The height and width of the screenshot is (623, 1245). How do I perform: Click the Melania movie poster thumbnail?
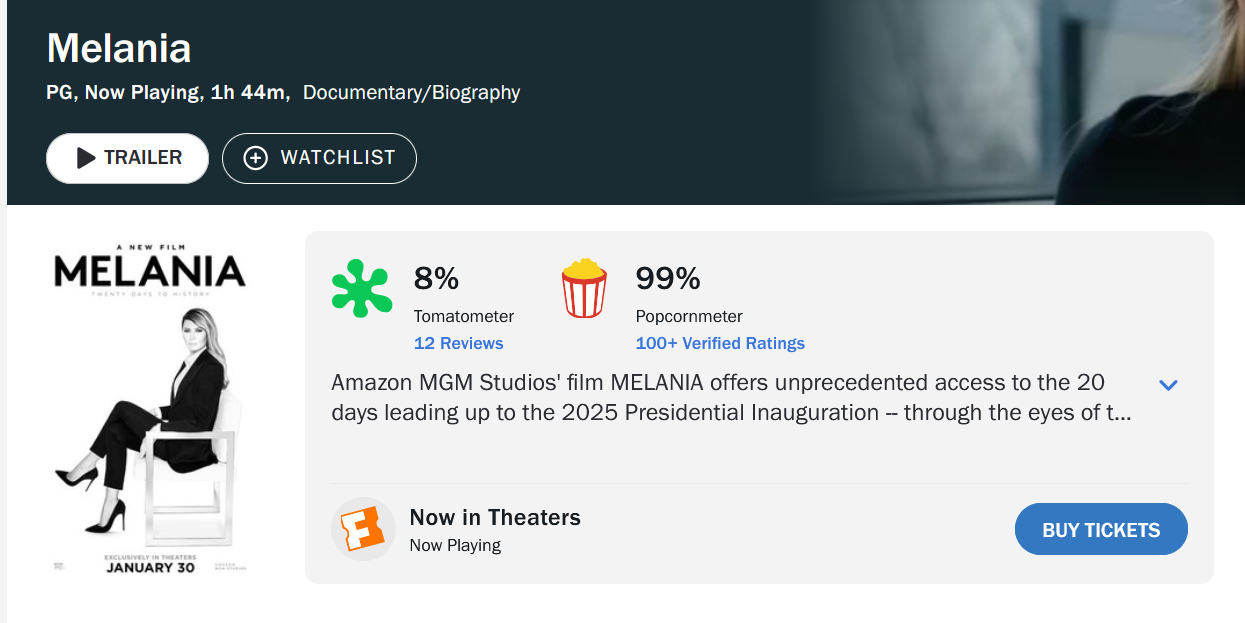point(150,410)
